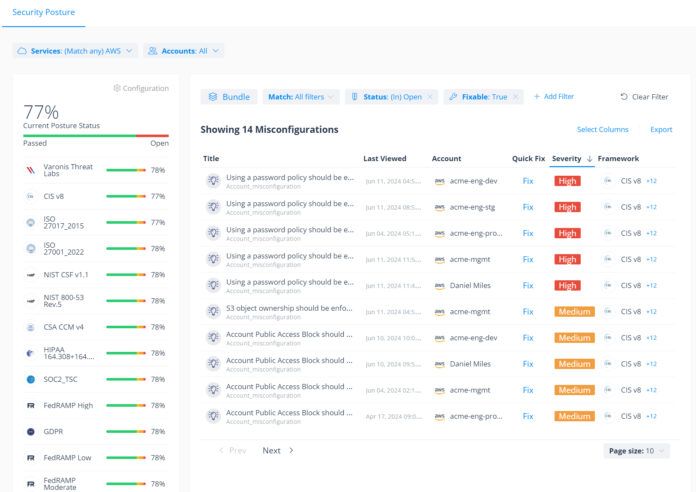Click the AWS icon beside acme-eng-stg
The width and height of the screenshot is (696, 492).
439,207
